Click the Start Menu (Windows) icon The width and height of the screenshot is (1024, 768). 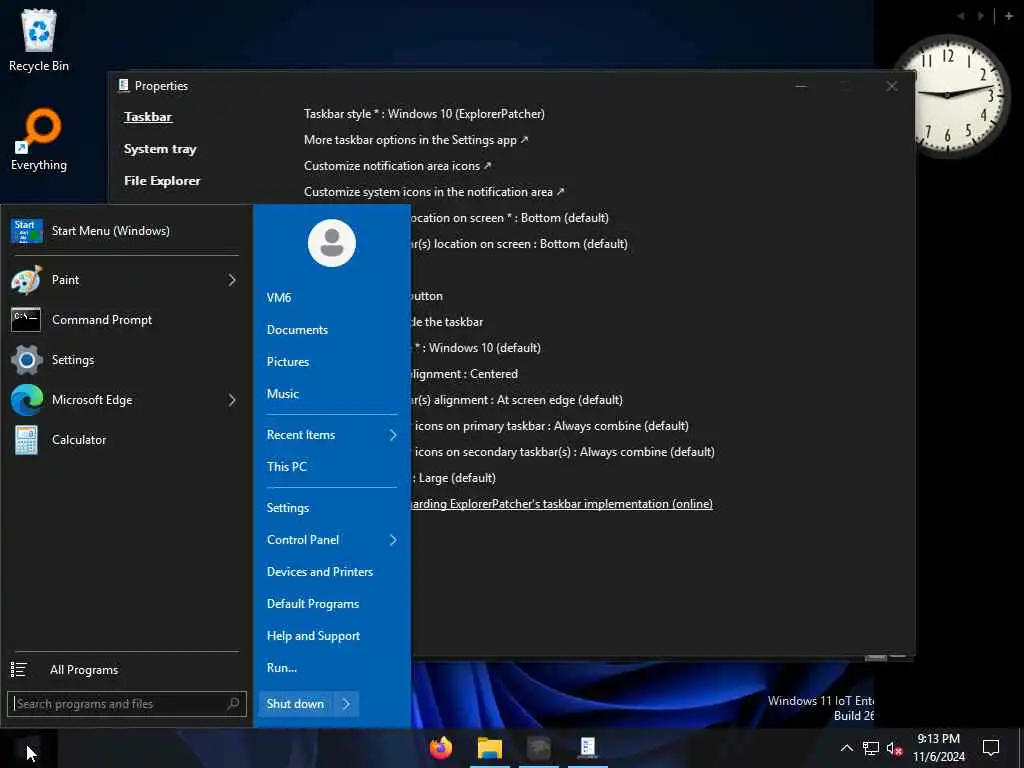[x=27, y=231]
